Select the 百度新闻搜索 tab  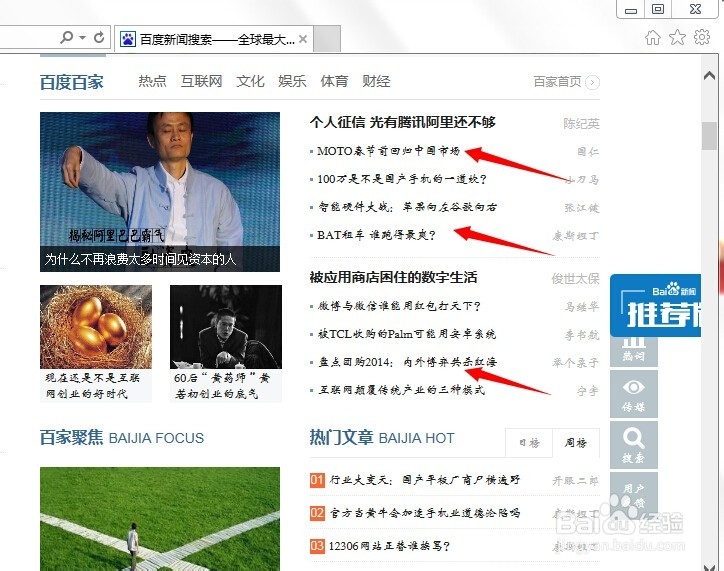coord(214,39)
